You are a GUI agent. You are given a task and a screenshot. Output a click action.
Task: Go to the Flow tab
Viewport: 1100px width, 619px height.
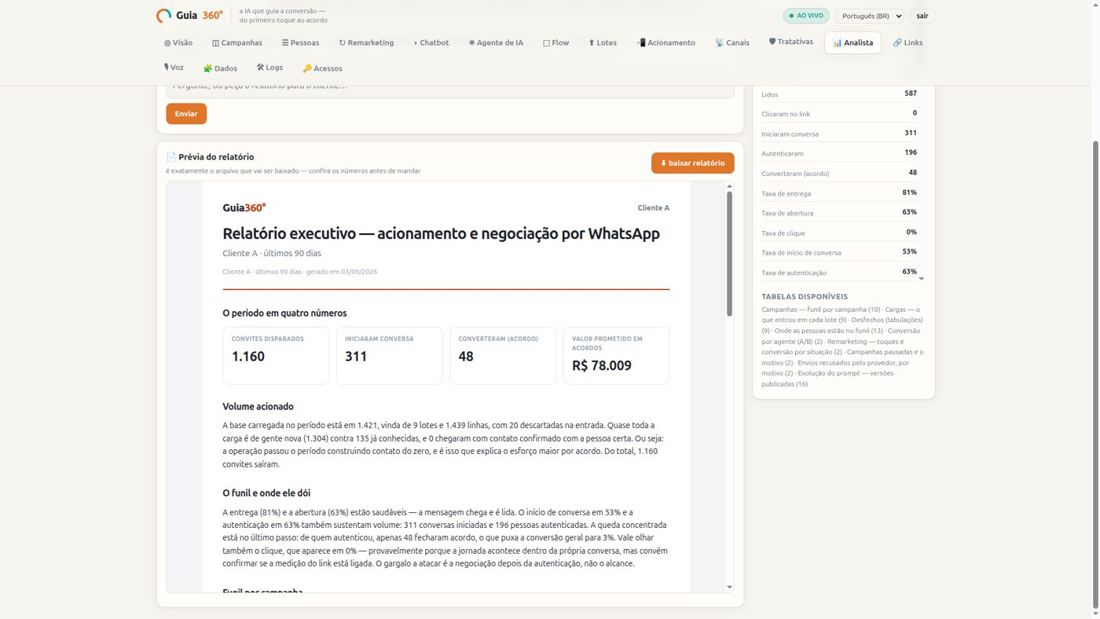click(x=556, y=43)
